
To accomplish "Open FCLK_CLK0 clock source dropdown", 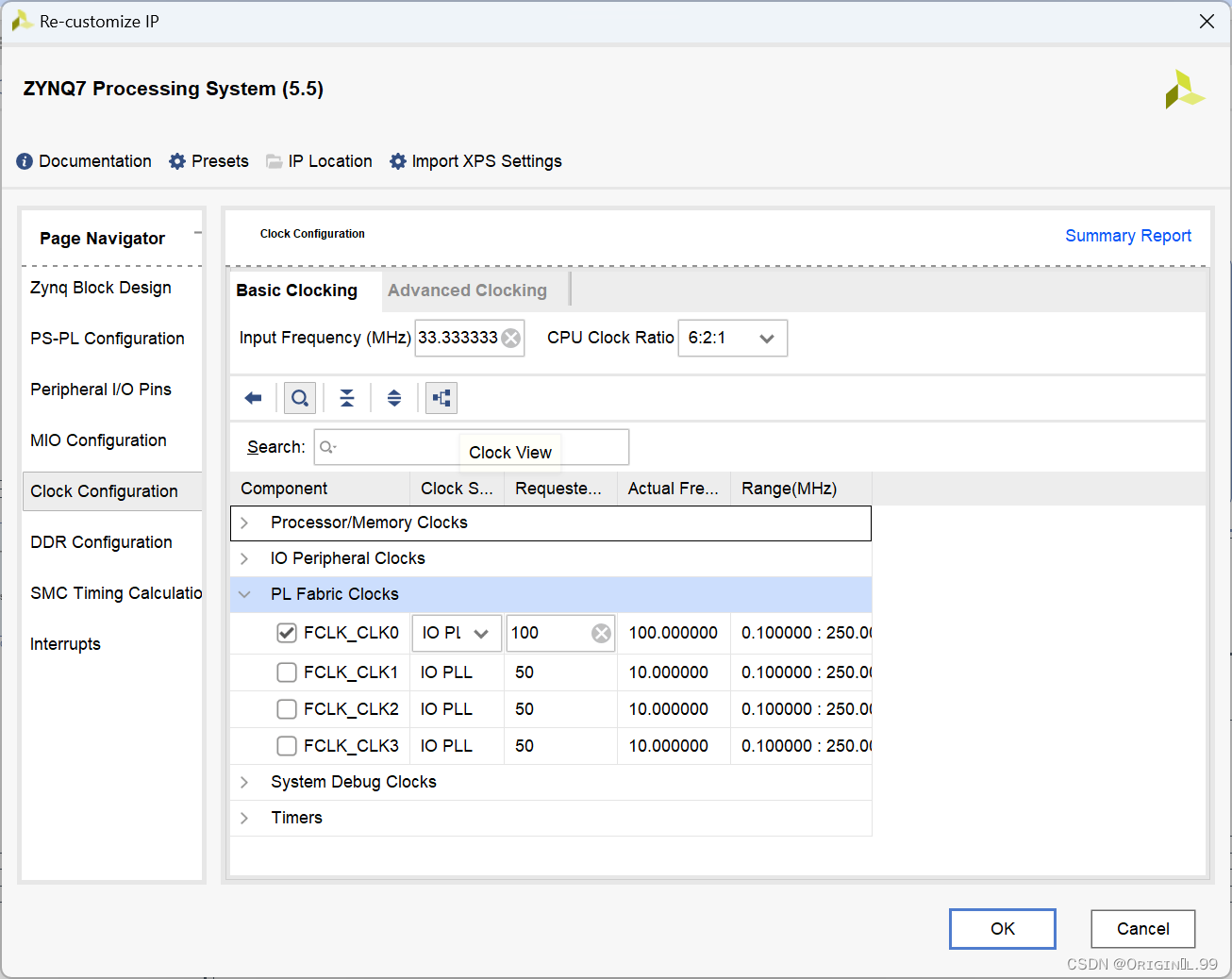I will [457, 633].
